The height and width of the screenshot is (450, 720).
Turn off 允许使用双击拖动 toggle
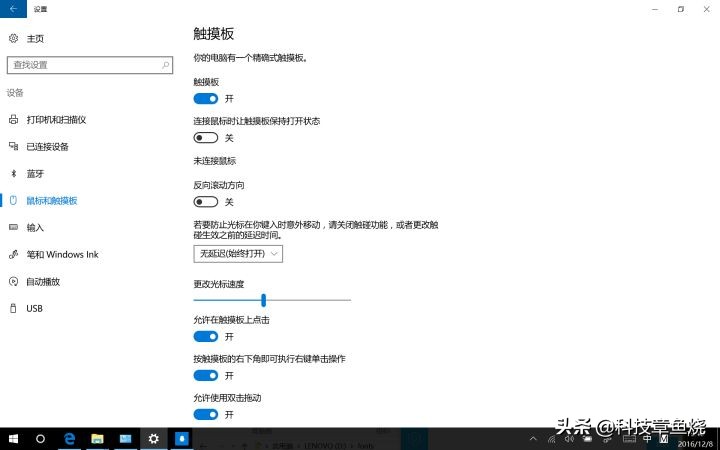click(x=205, y=415)
